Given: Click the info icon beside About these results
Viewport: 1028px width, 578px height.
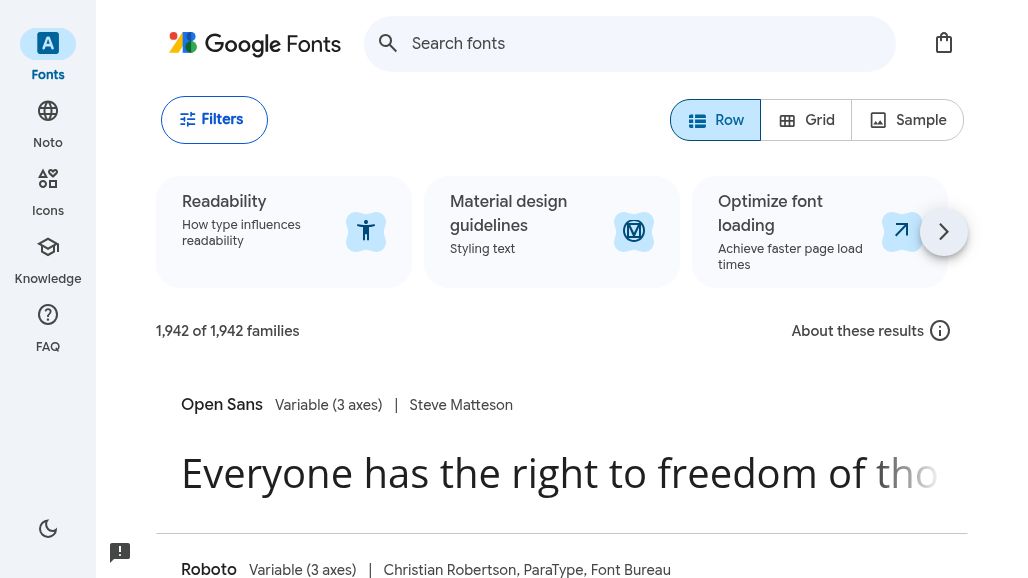Looking at the screenshot, I should tap(939, 331).
